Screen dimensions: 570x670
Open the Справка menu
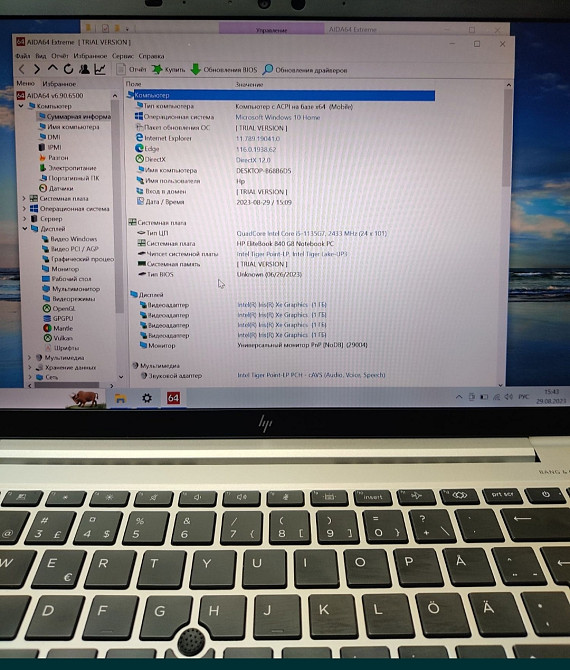(x=151, y=56)
